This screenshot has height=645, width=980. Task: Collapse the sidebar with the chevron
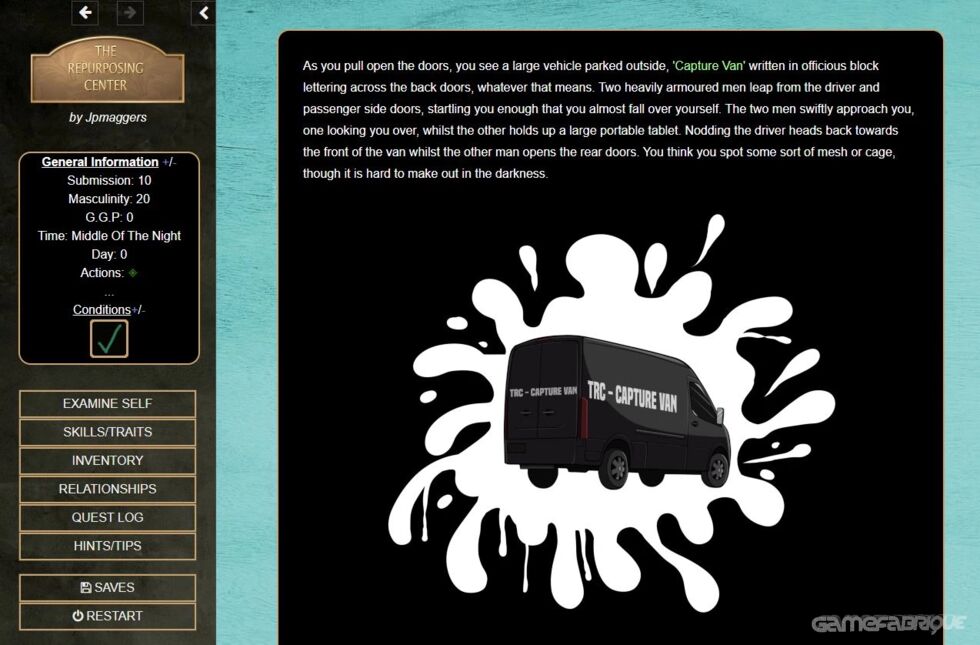(x=204, y=12)
